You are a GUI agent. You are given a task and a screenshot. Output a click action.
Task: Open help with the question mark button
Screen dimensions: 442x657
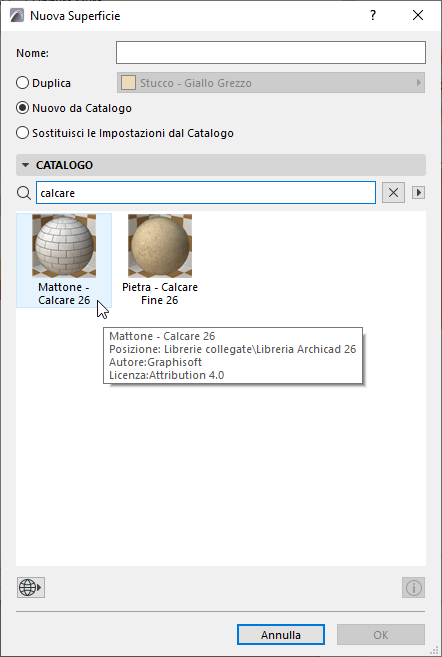pyautogui.click(x=373, y=16)
